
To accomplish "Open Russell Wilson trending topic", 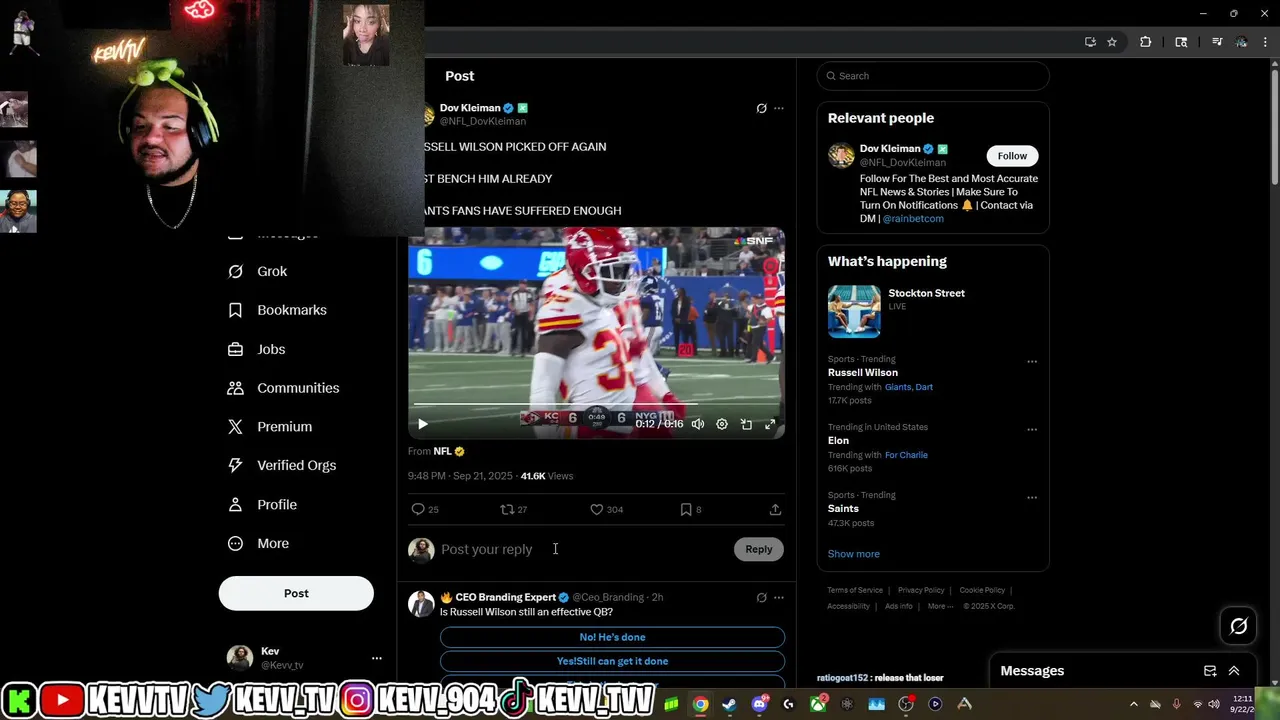I will (x=862, y=373).
